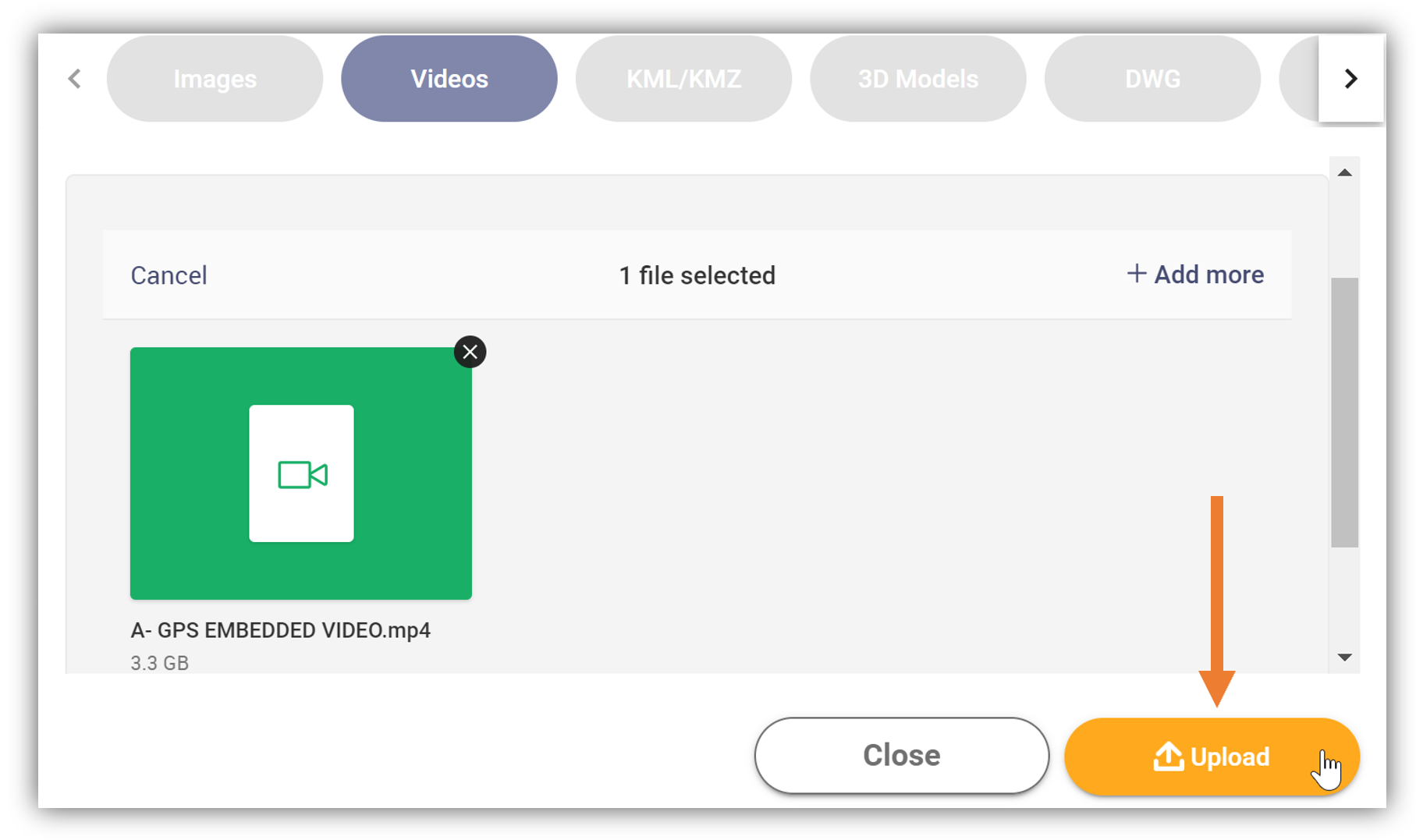Select the DWG tab
The height and width of the screenshot is (840, 1416).
click(x=1152, y=79)
